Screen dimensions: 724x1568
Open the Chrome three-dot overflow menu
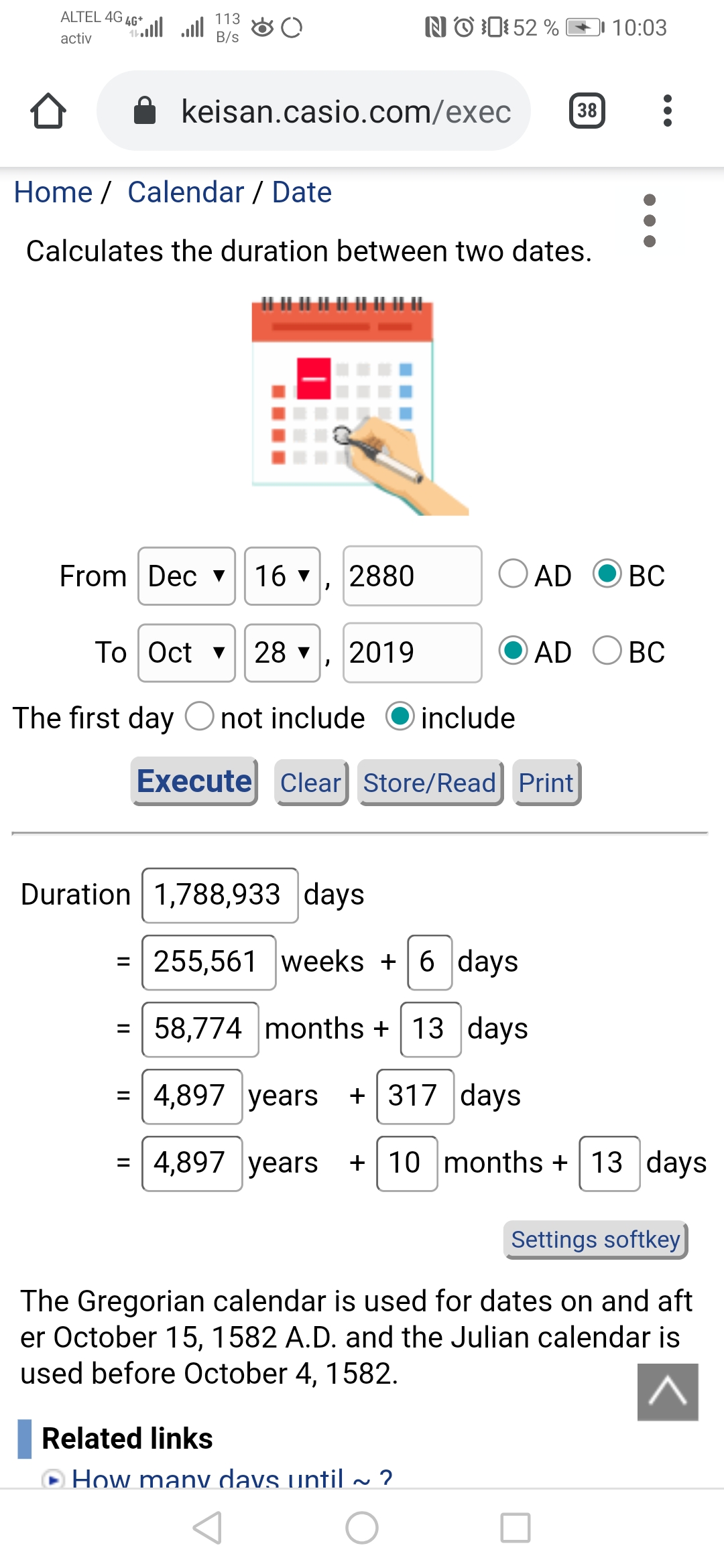tap(667, 111)
